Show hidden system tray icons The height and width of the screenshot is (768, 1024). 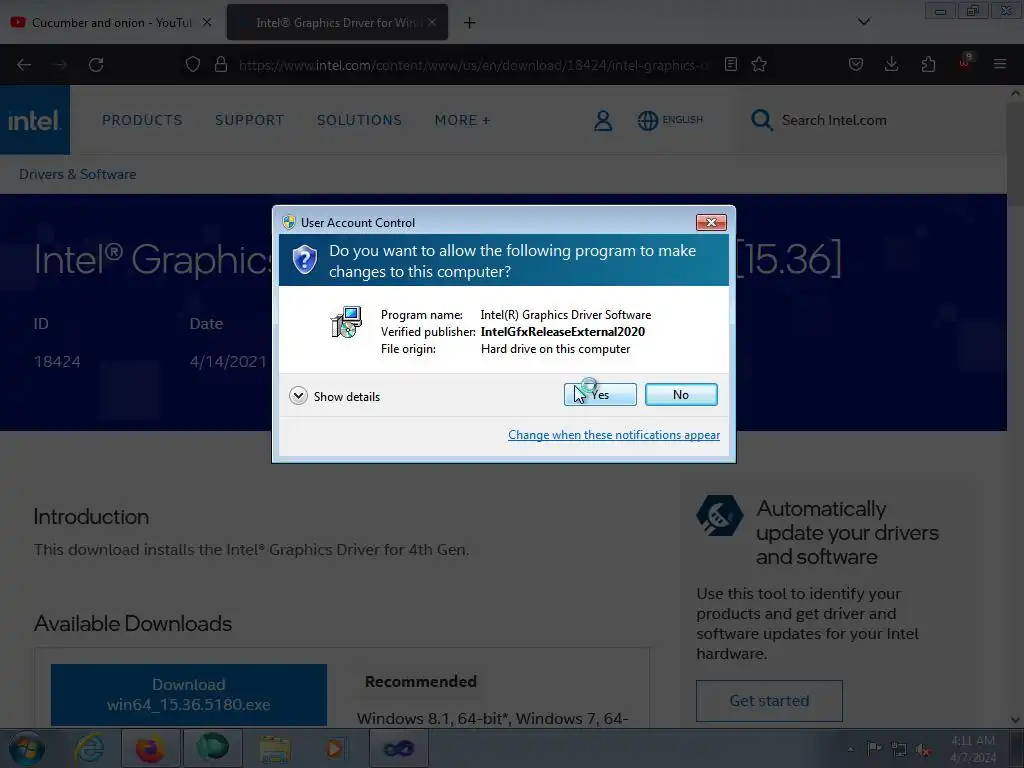(x=850, y=749)
